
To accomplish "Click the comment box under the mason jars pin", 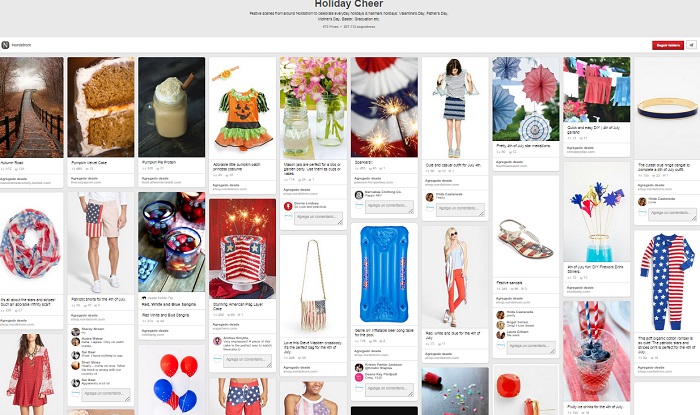I will pos(318,217).
